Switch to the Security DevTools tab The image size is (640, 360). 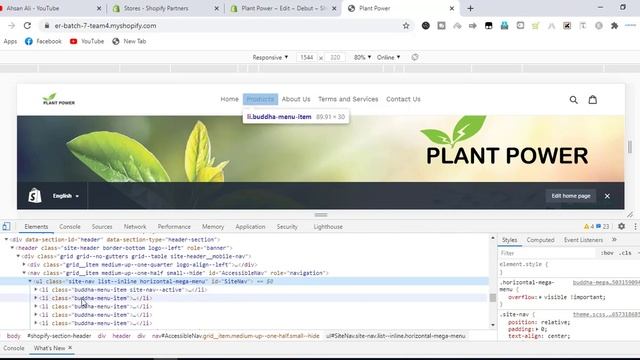pyautogui.click(x=287, y=227)
